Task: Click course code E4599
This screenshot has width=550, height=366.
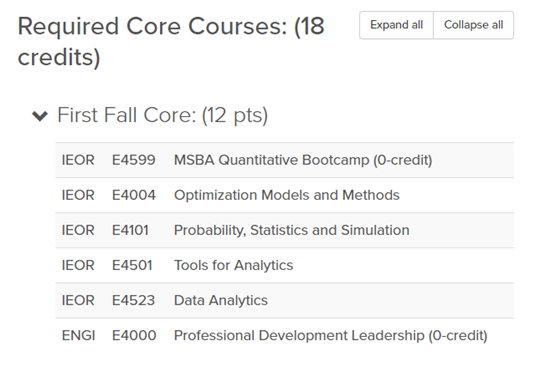Action: point(134,160)
